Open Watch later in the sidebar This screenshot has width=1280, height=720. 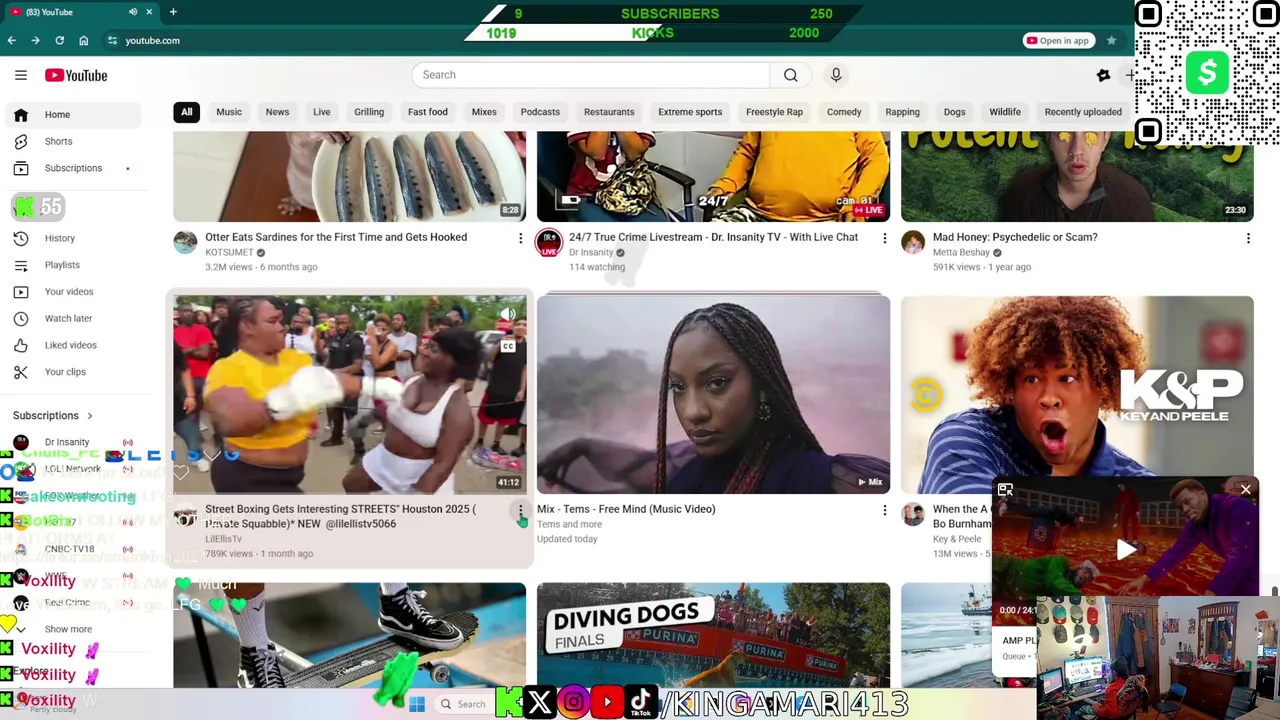click(x=74, y=318)
